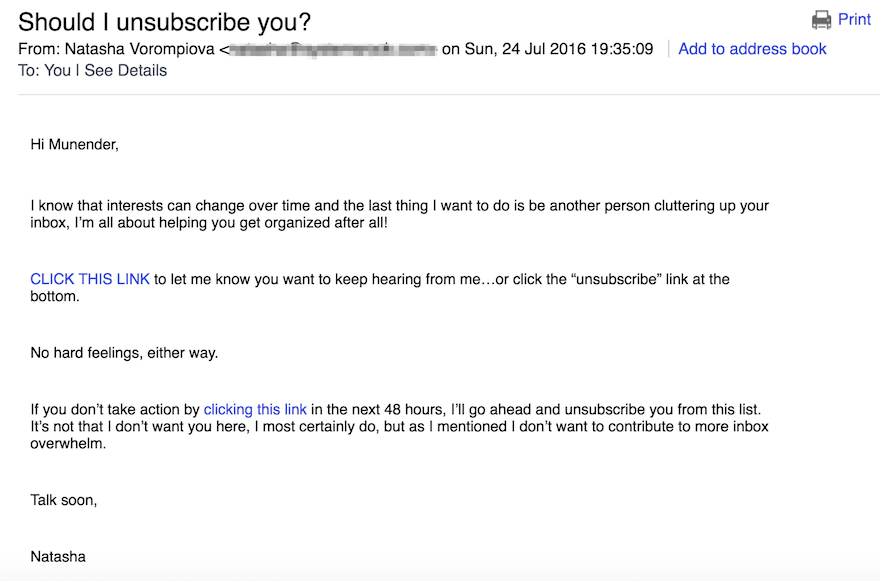This screenshot has height=581, width=880.
Task: Click the date Sun, 24 Jul 2016
Action: 525,49
